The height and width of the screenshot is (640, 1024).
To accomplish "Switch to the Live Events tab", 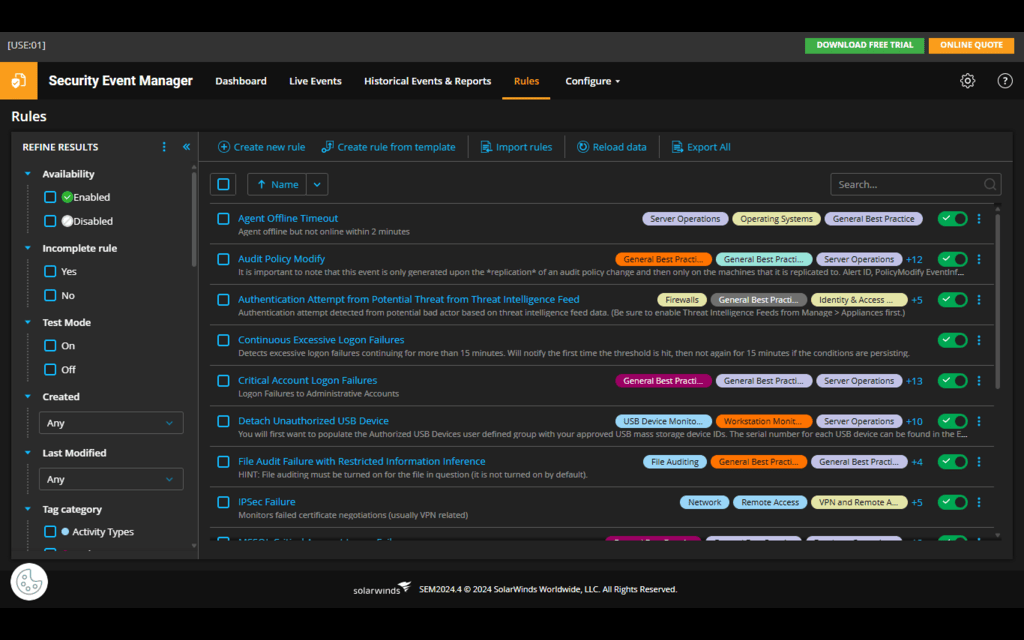I will pos(315,81).
